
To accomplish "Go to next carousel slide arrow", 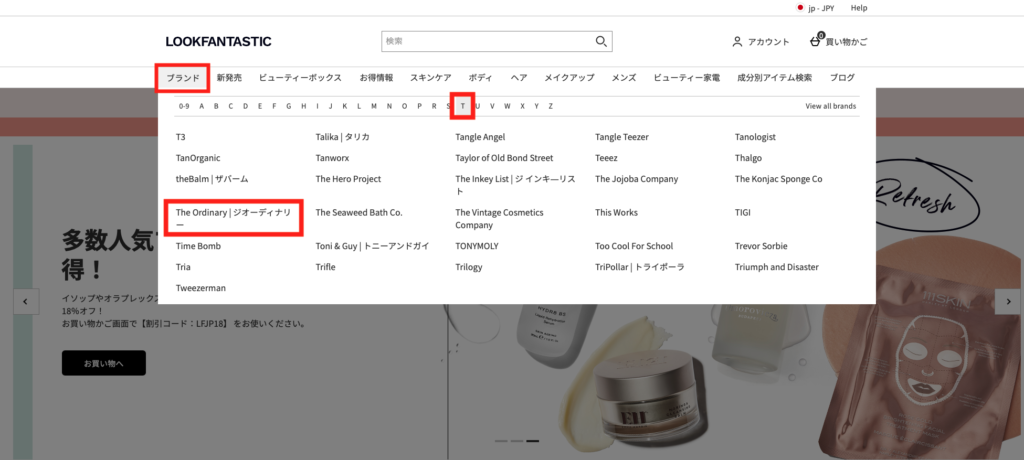I will click(1007, 302).
